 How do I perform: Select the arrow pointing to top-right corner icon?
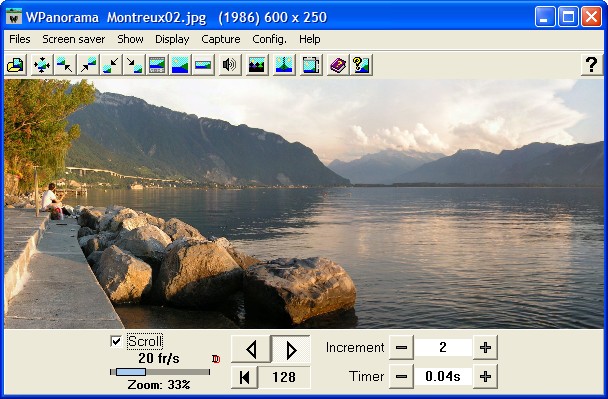[x=88, y=65]
